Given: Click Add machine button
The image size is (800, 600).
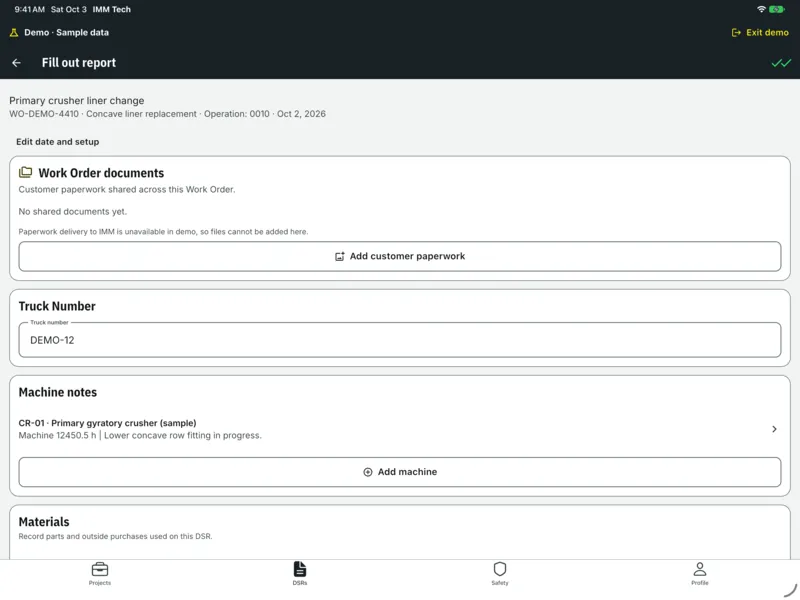Looking at the screenshot, I should click(x=400, y=472).
